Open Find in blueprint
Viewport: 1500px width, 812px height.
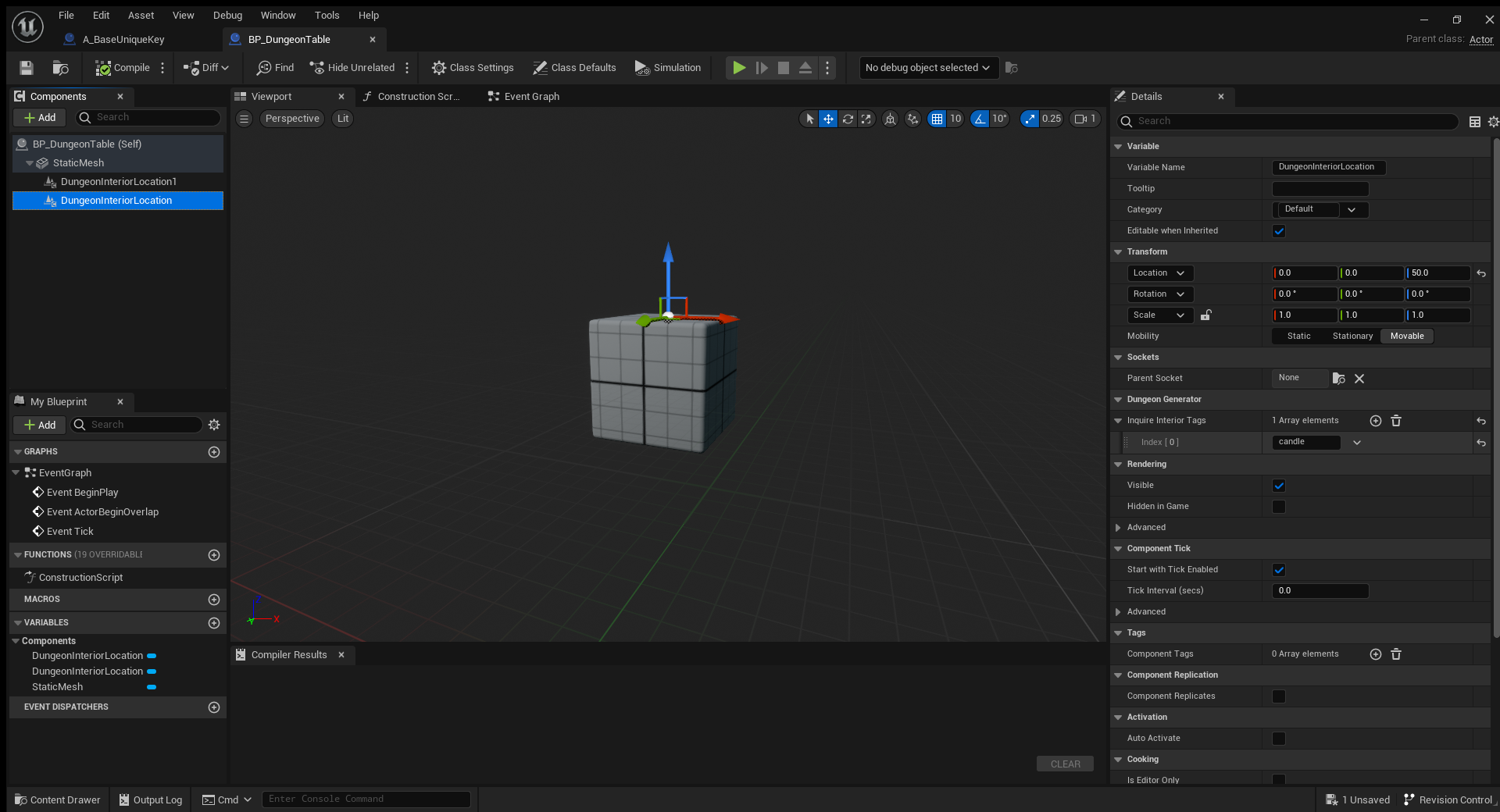tap(276, 68)
